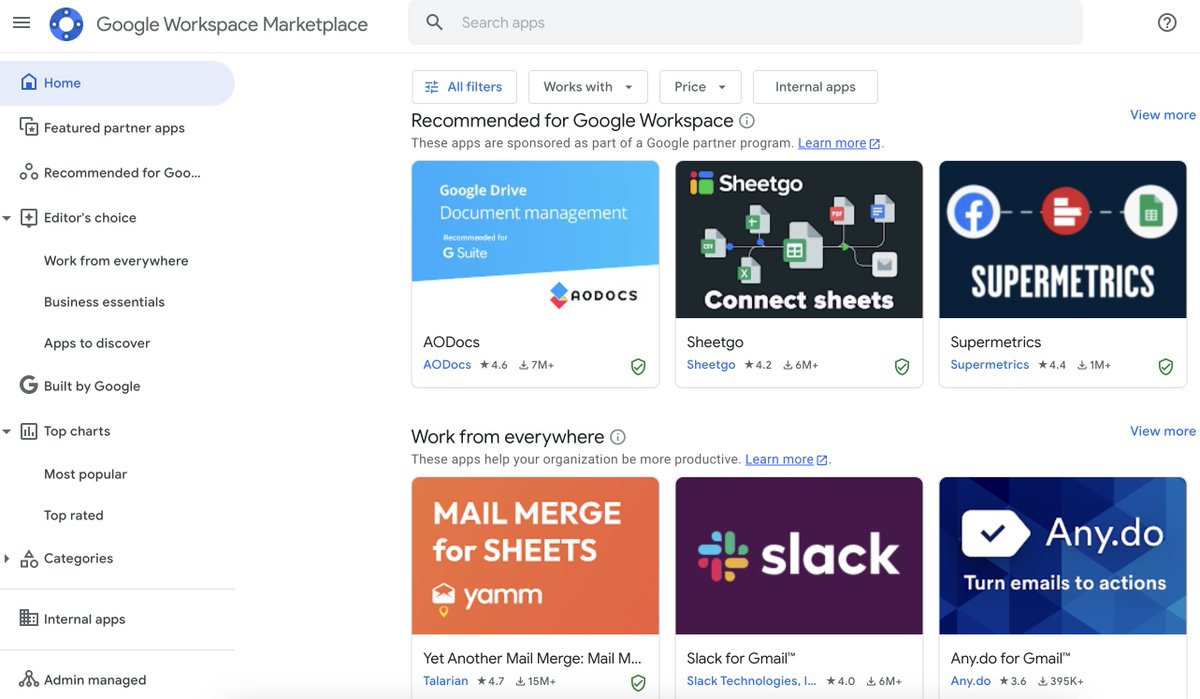Open Business essentials sidebar item
1200x699 pixels.
click(x=104, y=302)
